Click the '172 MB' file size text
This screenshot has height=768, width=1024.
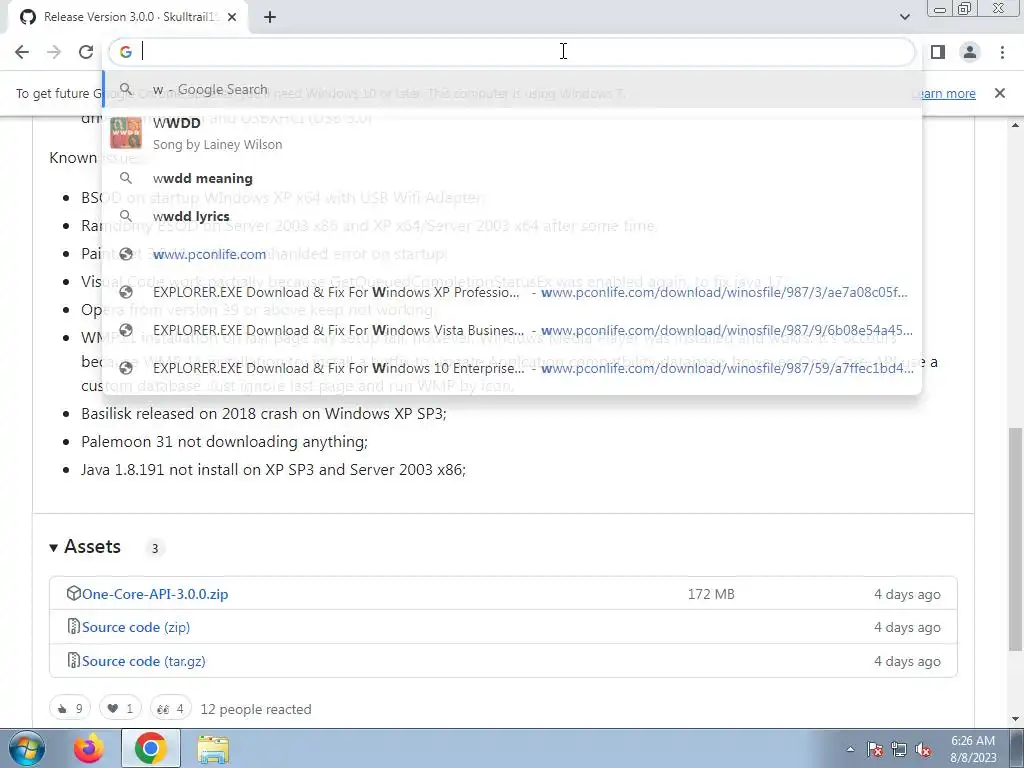coord(711,594)
